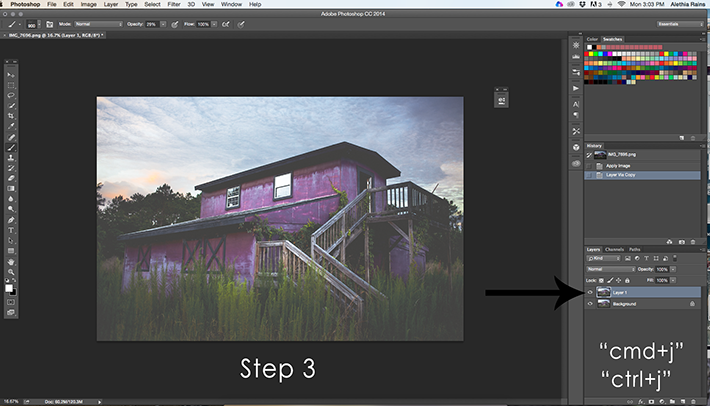Open the Adjustments panel icon in dock
The width and height of the screenshot is (710, 406).
point(576,45)
